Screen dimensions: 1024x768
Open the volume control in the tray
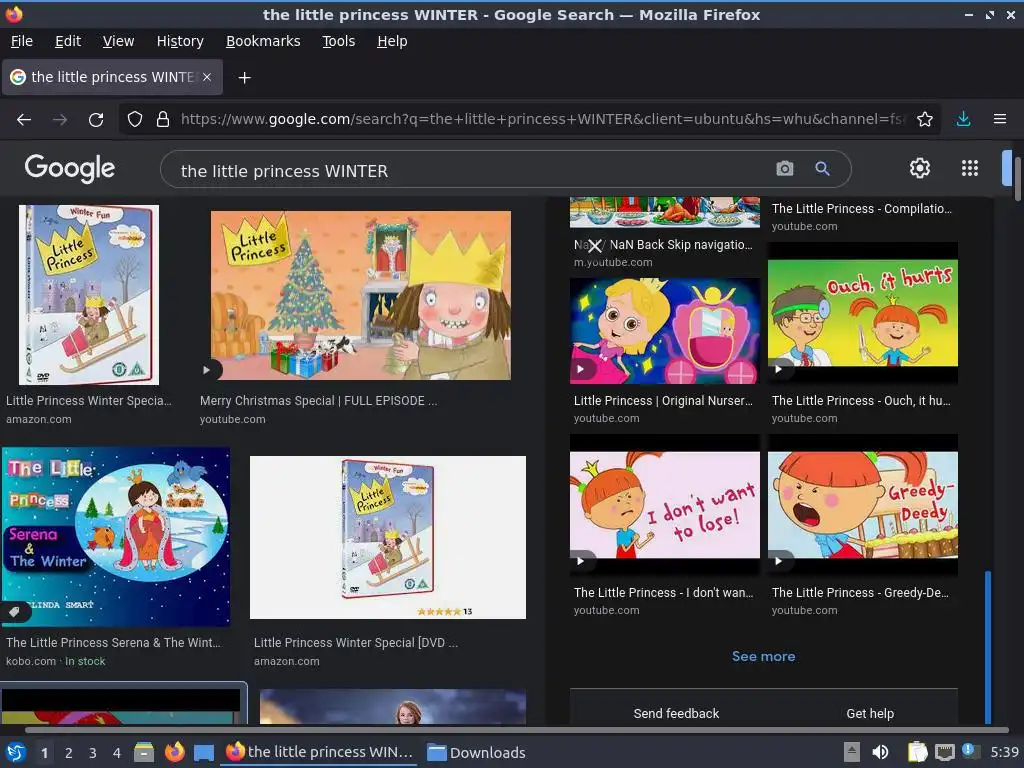(x=880, y=752)
